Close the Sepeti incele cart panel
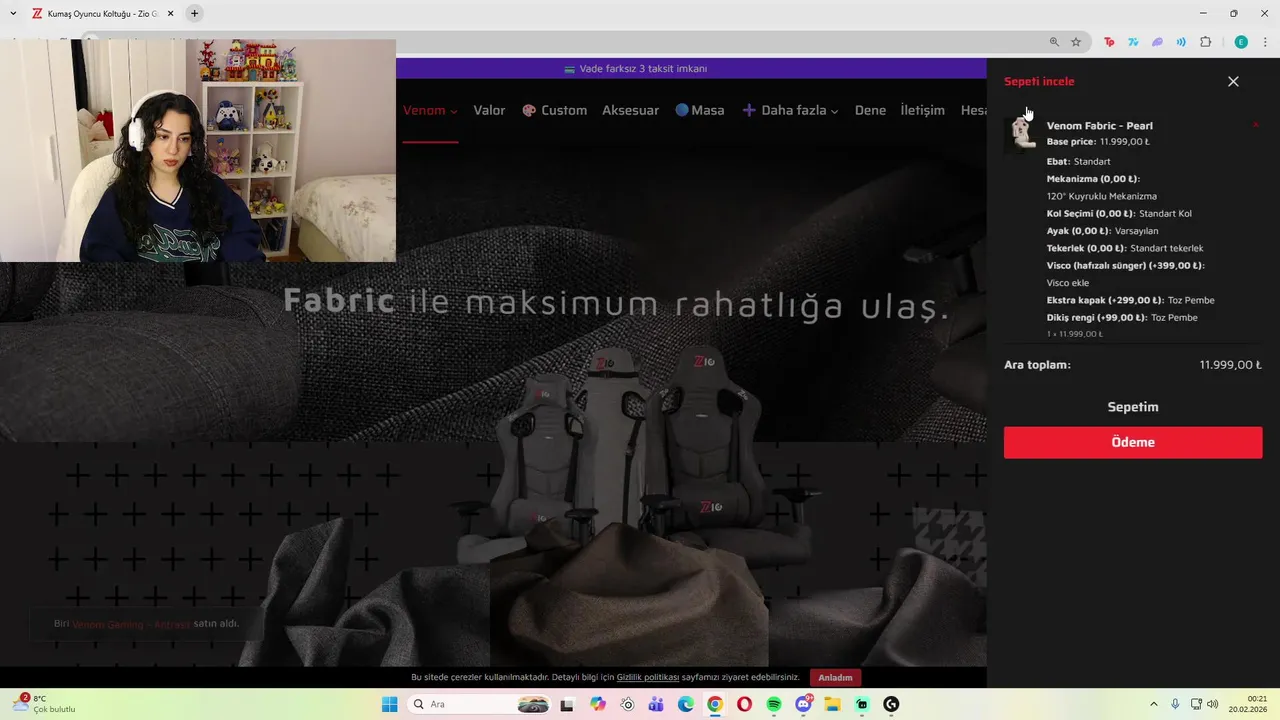1280x720 pixels. click(1233, 81)
